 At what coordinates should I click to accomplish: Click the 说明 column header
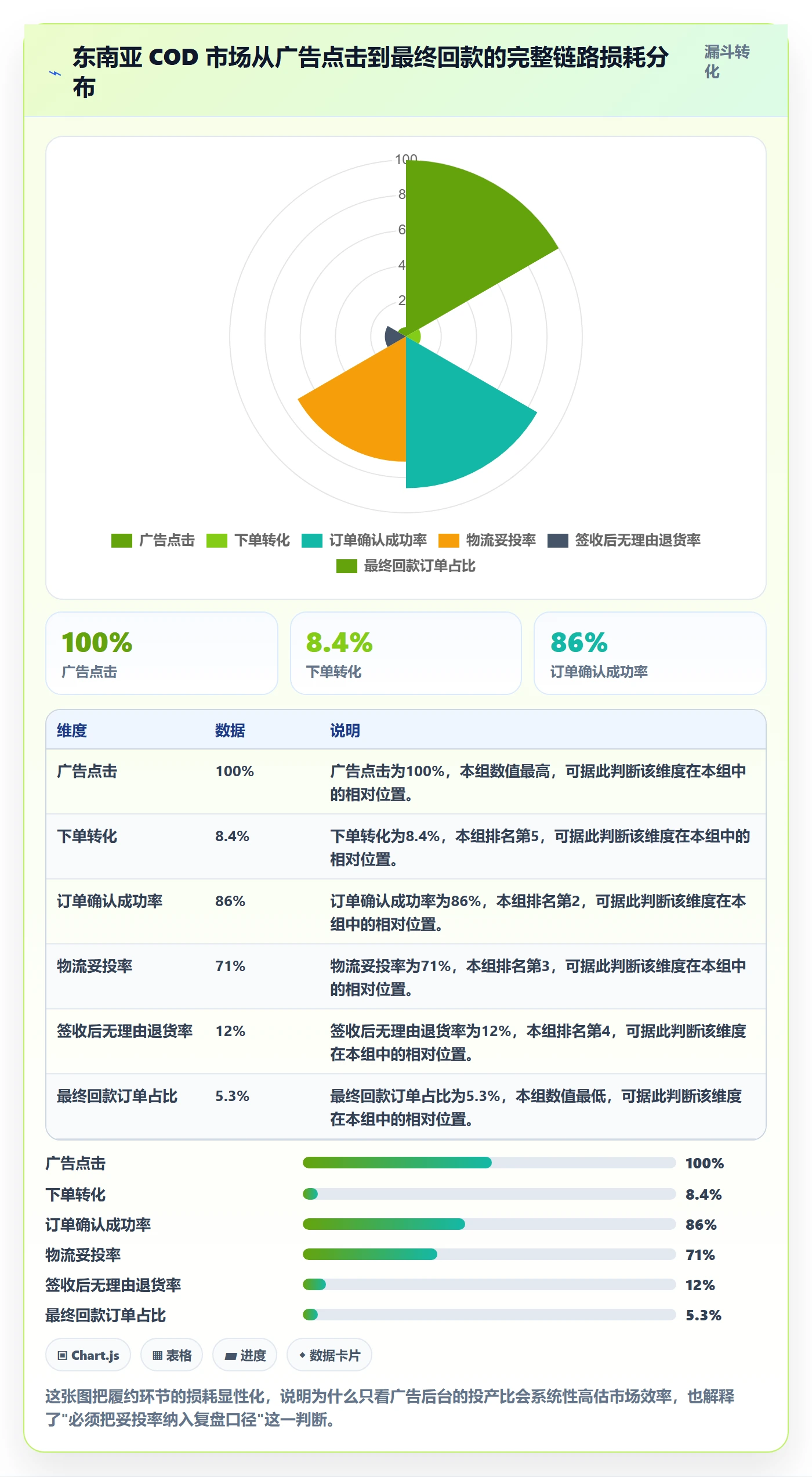point(345,730)
